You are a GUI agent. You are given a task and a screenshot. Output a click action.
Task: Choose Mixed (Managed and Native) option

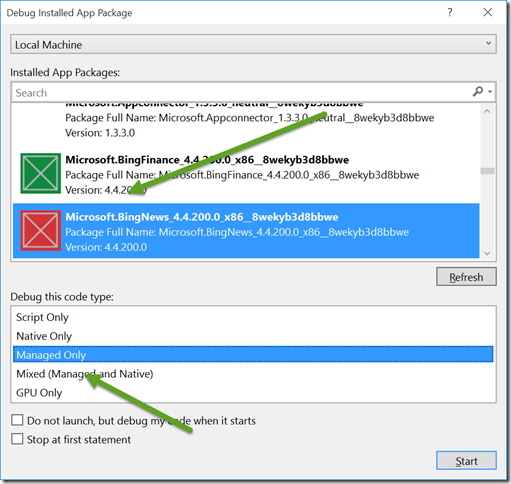(85, 374)
